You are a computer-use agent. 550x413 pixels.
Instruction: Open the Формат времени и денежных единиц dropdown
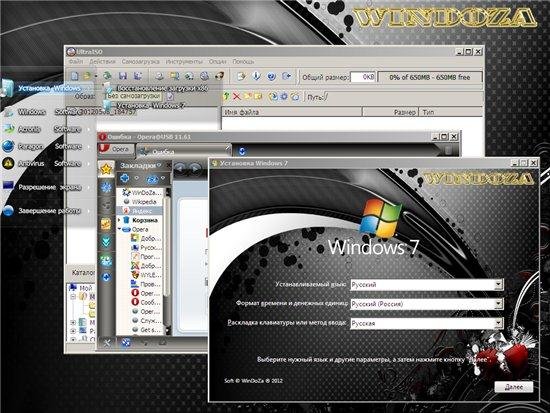coord(498,304)
